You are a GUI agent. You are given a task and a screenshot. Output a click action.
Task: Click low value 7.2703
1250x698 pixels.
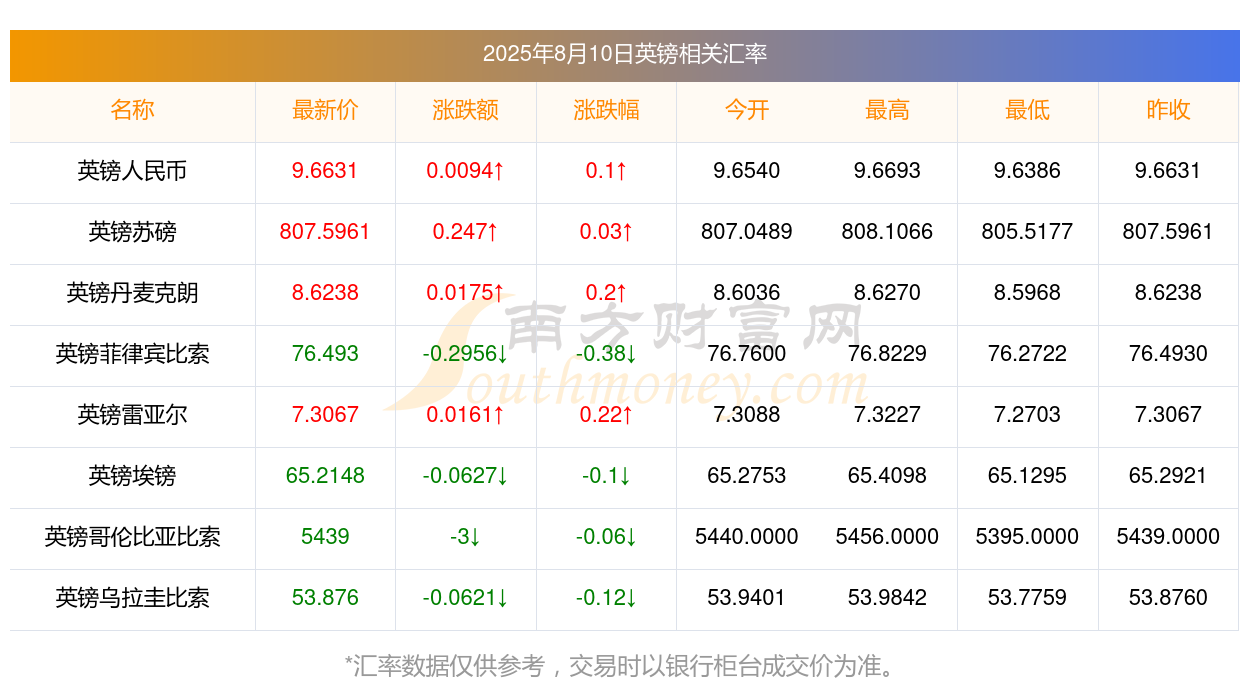point(1028,415)
